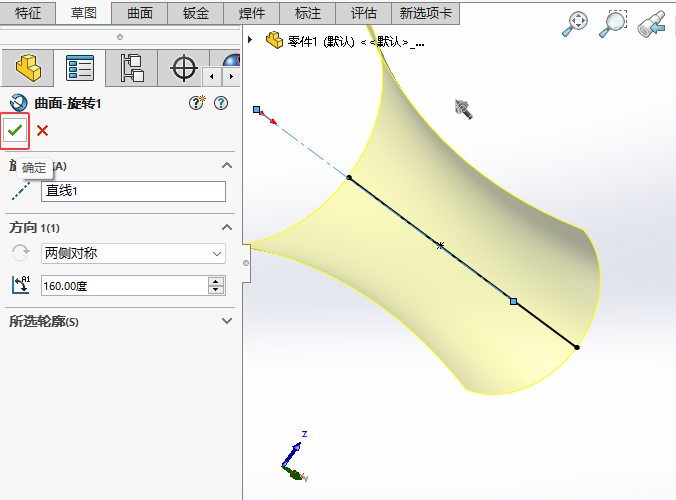Open the DimXpertManager crosshair icon
Screen dimensions: 676x500
[184, 68]
